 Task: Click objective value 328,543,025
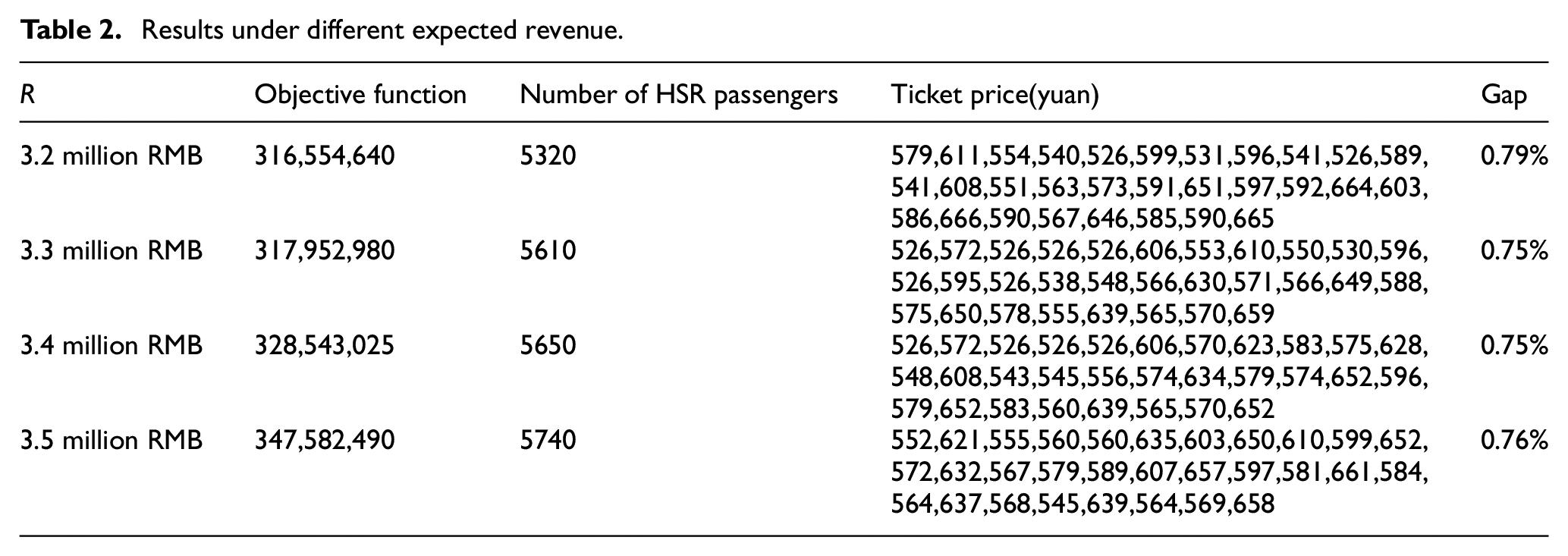[x=325, y=346]
